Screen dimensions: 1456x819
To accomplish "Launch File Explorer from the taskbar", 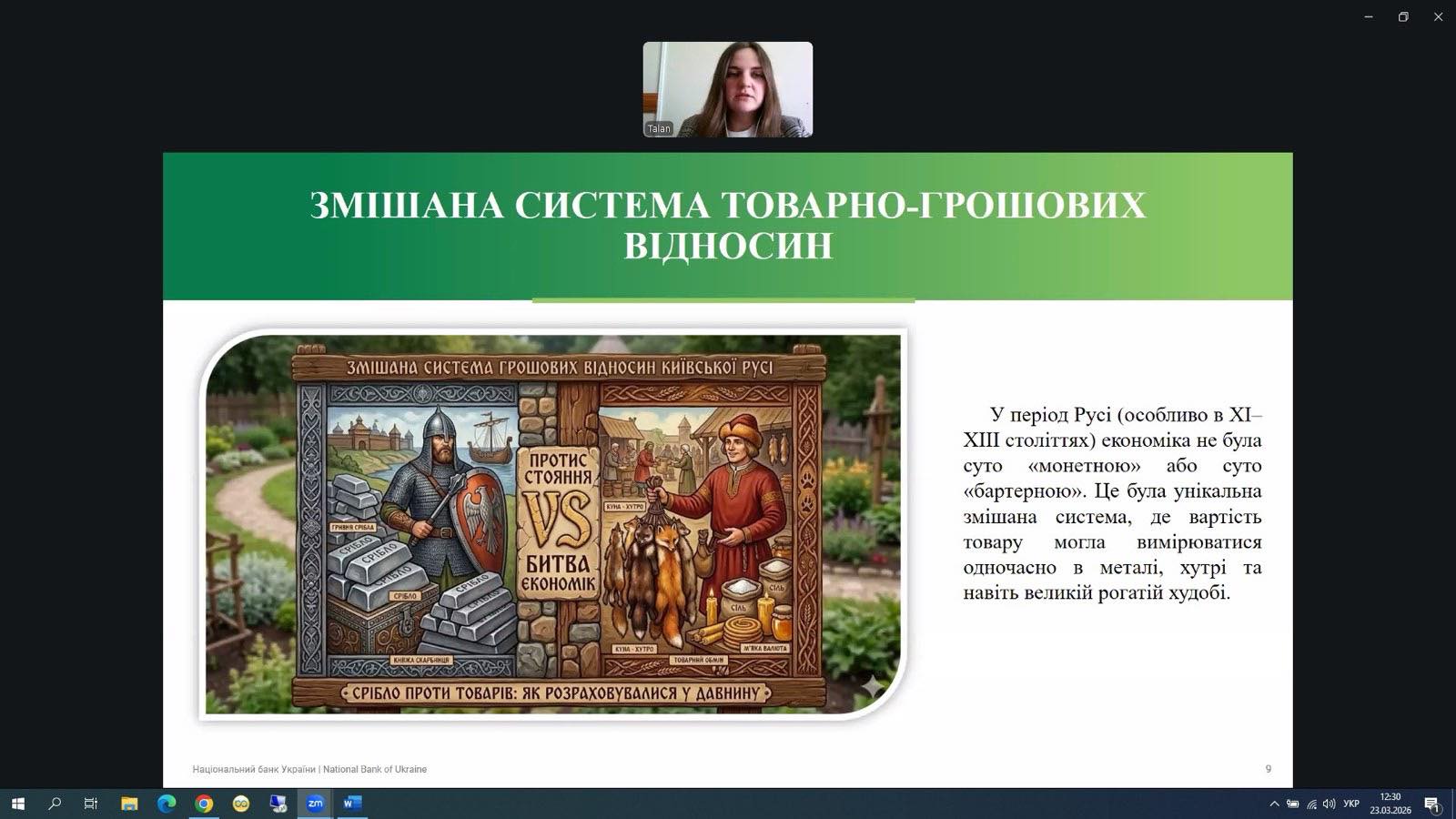I will point(129,804).
